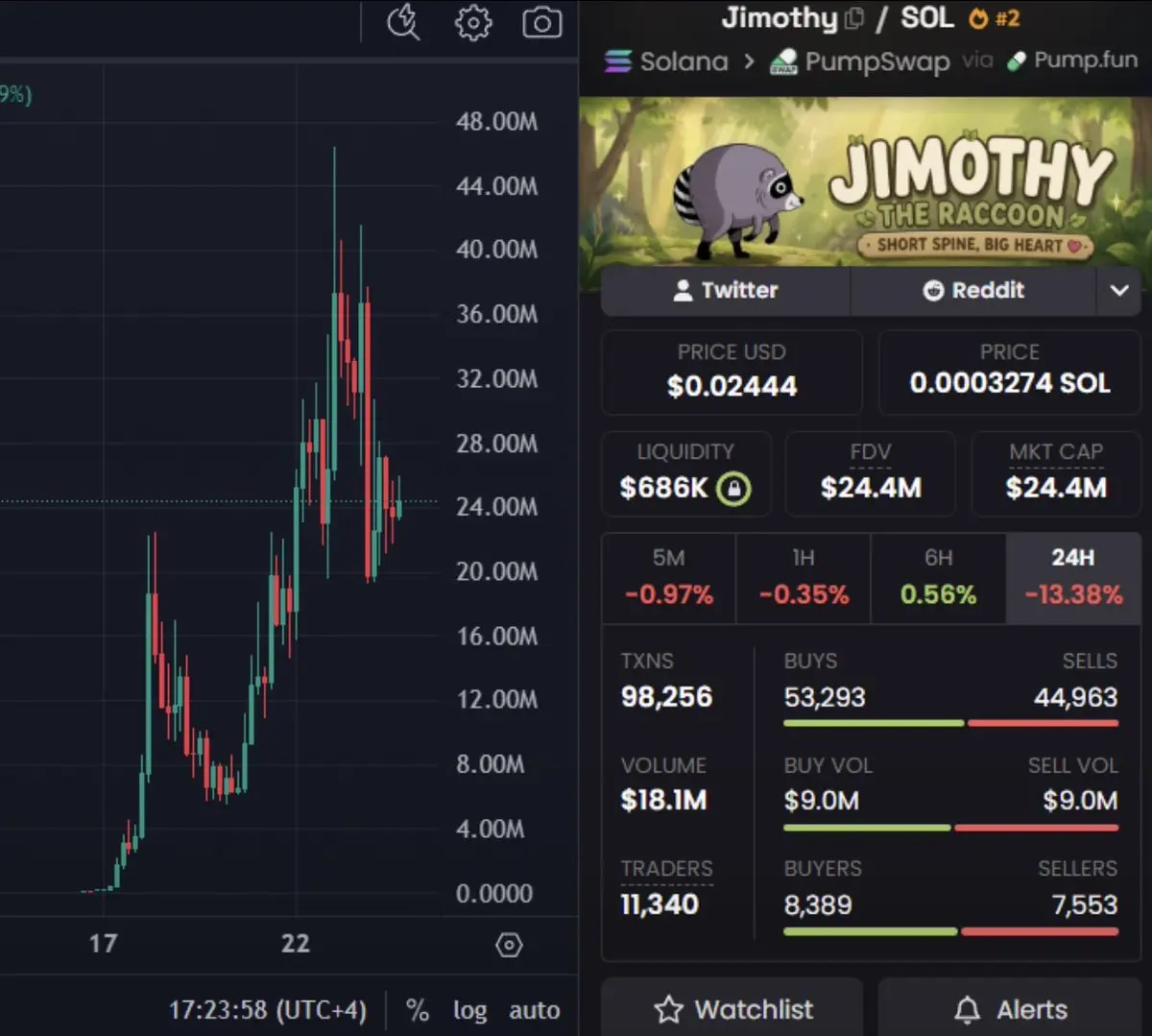The height and width of the screenshot is (1036, 1152).
Task: Click the buy volume ratio bar
Action: tap(950, 828)
